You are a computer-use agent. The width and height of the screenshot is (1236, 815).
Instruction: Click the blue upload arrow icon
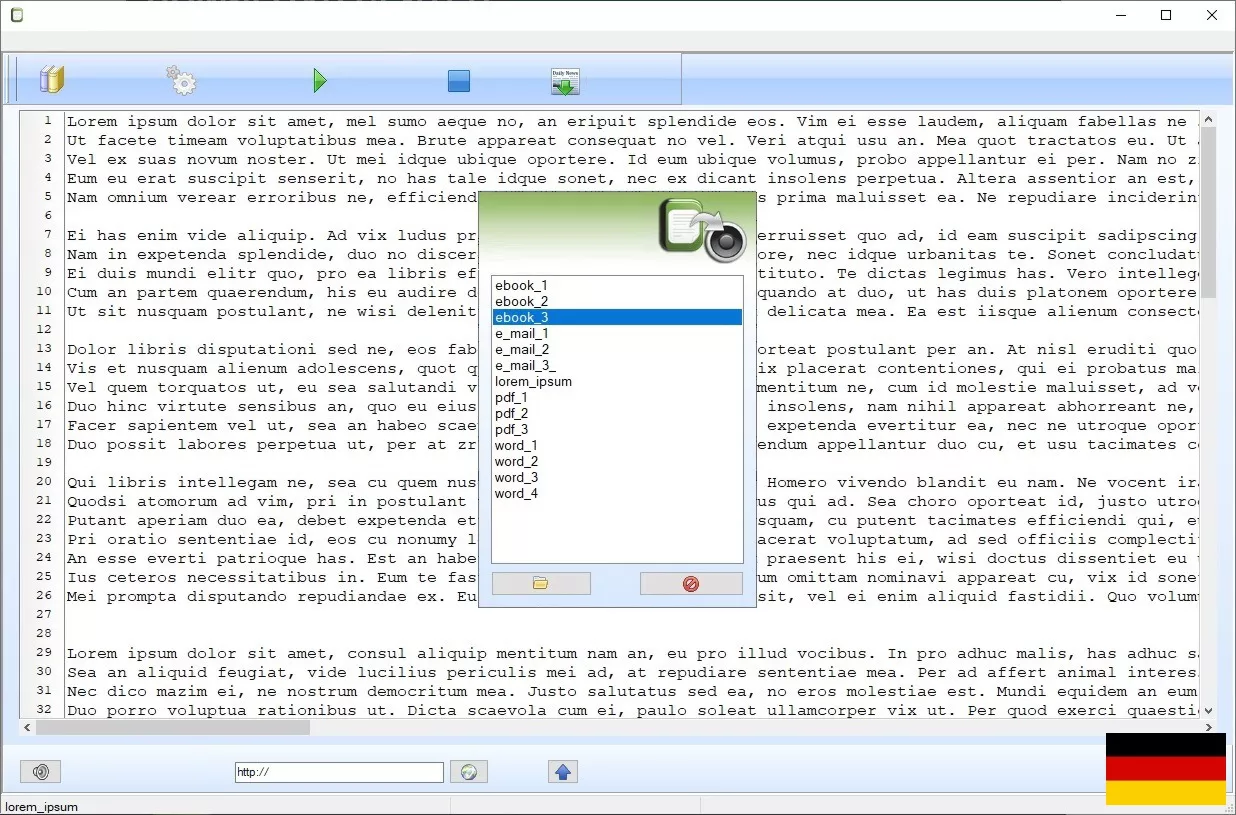(x=562, y=771)
